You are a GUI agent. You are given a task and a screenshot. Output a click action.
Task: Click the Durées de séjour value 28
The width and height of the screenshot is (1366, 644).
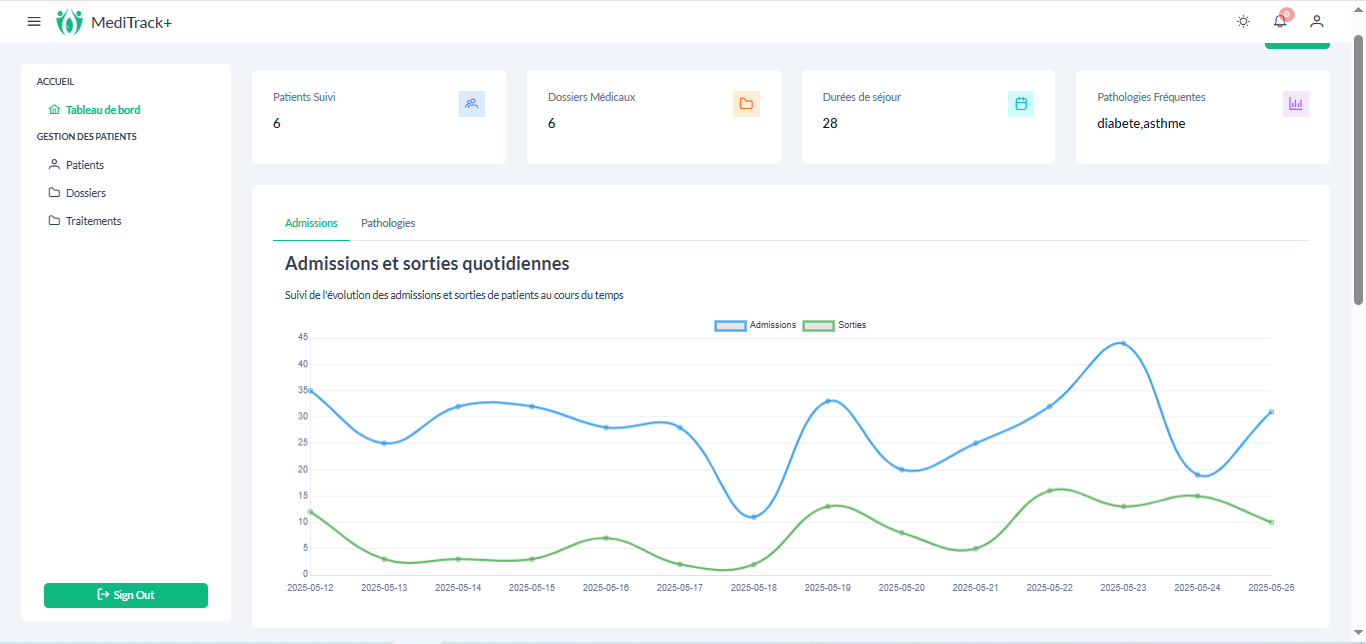click(830, 123)
